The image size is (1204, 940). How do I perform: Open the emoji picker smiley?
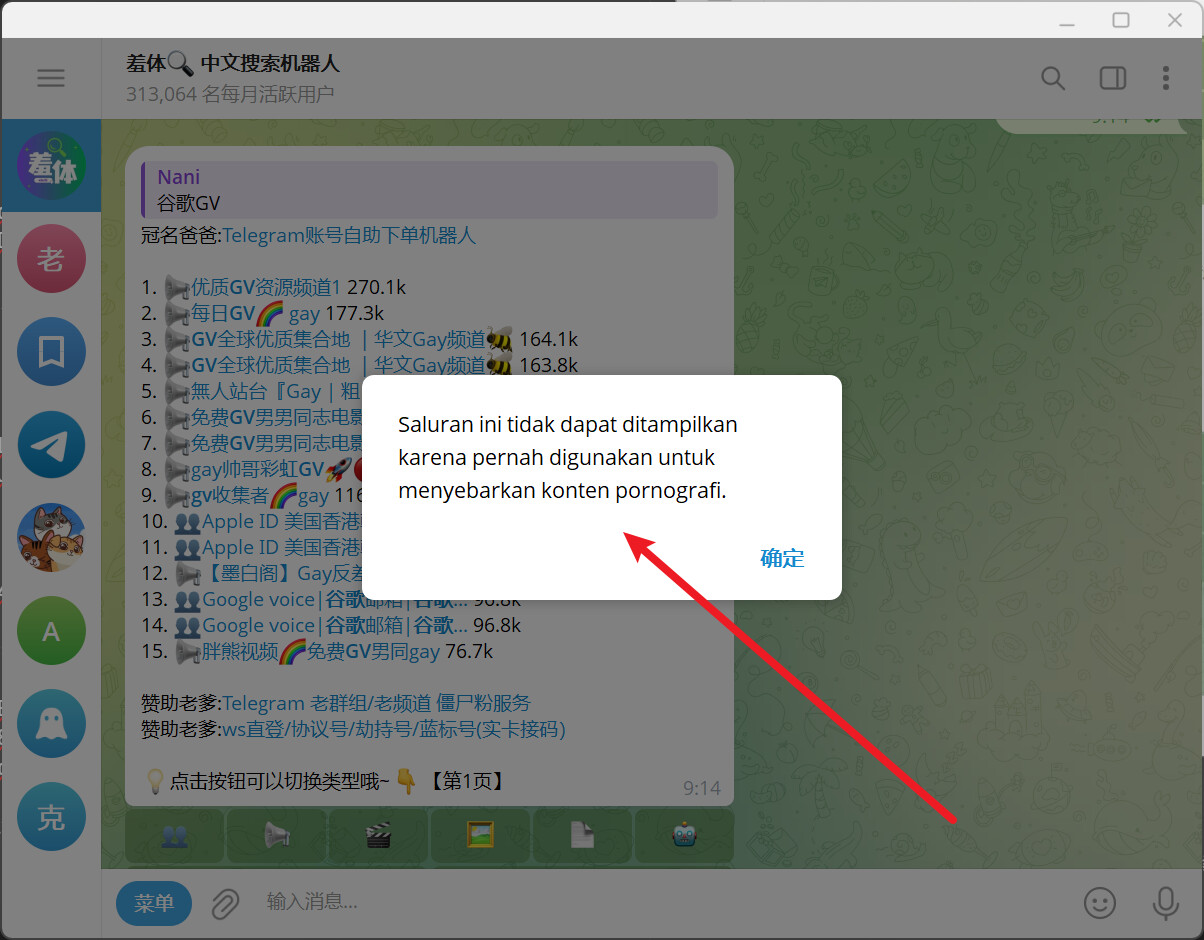pyautogui.click(x=1100, y=903)
